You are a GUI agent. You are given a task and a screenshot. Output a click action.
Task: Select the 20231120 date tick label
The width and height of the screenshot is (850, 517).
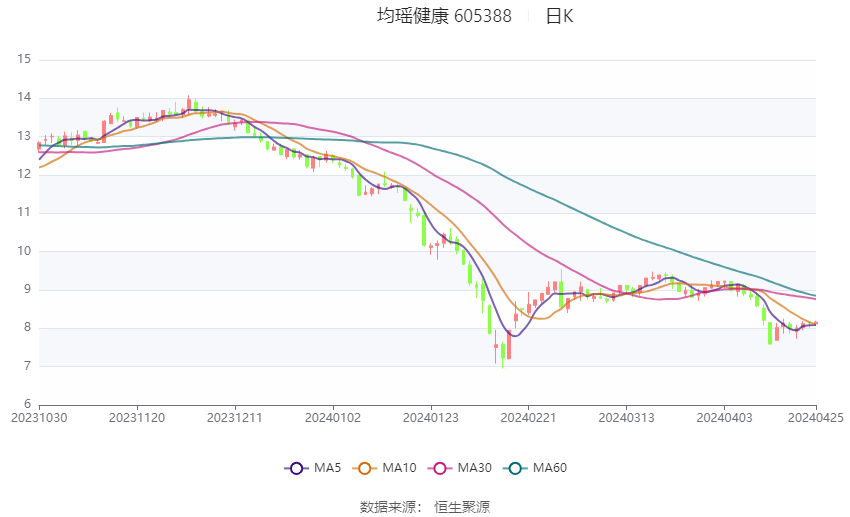(x=137, y=418)
